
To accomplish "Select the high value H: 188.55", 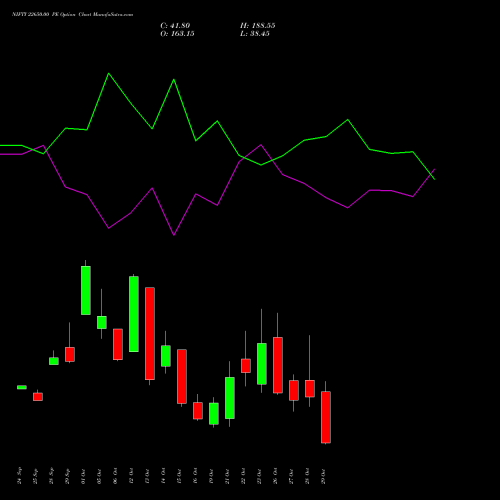I will [x=257, y=26].
